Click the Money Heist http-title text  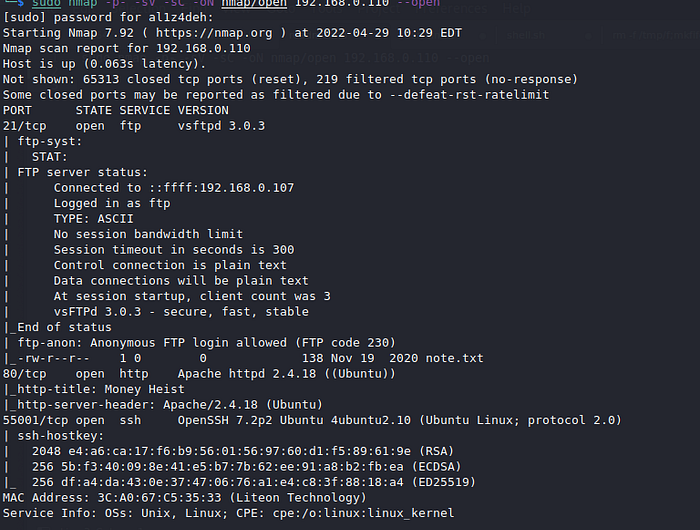tap(142, 388)
